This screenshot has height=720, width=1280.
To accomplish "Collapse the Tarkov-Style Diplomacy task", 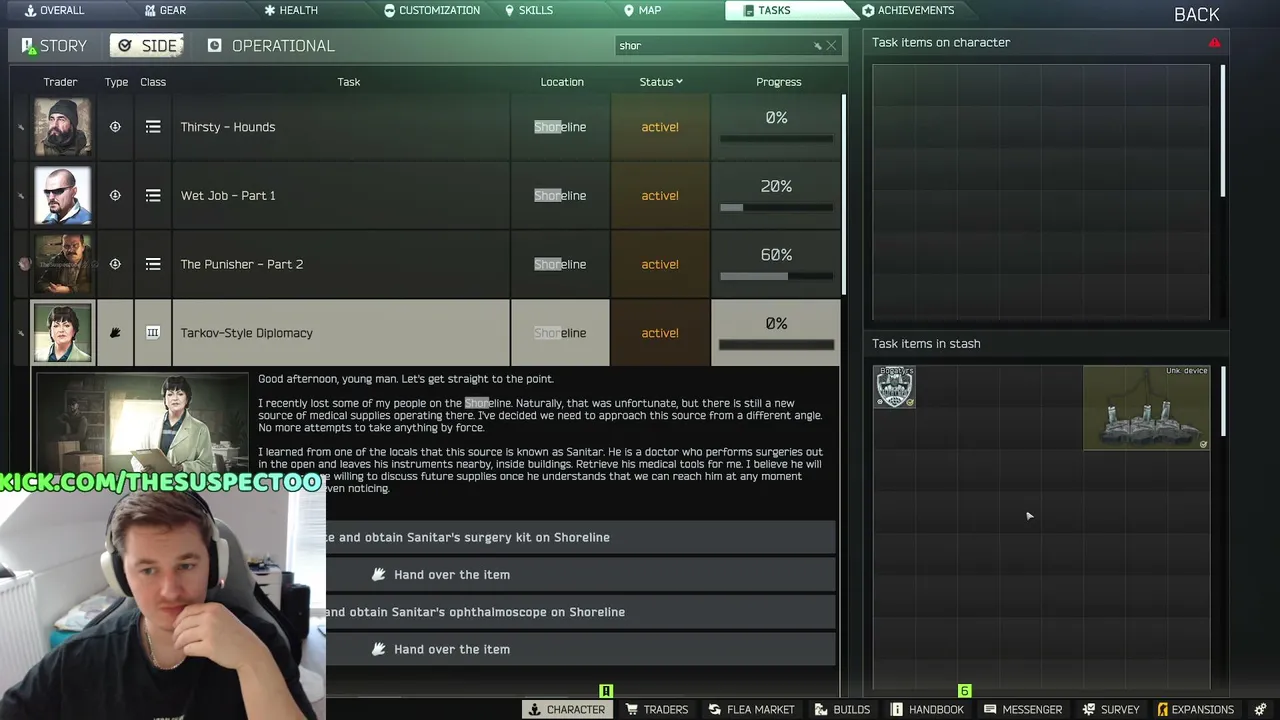I will [341, 333].
